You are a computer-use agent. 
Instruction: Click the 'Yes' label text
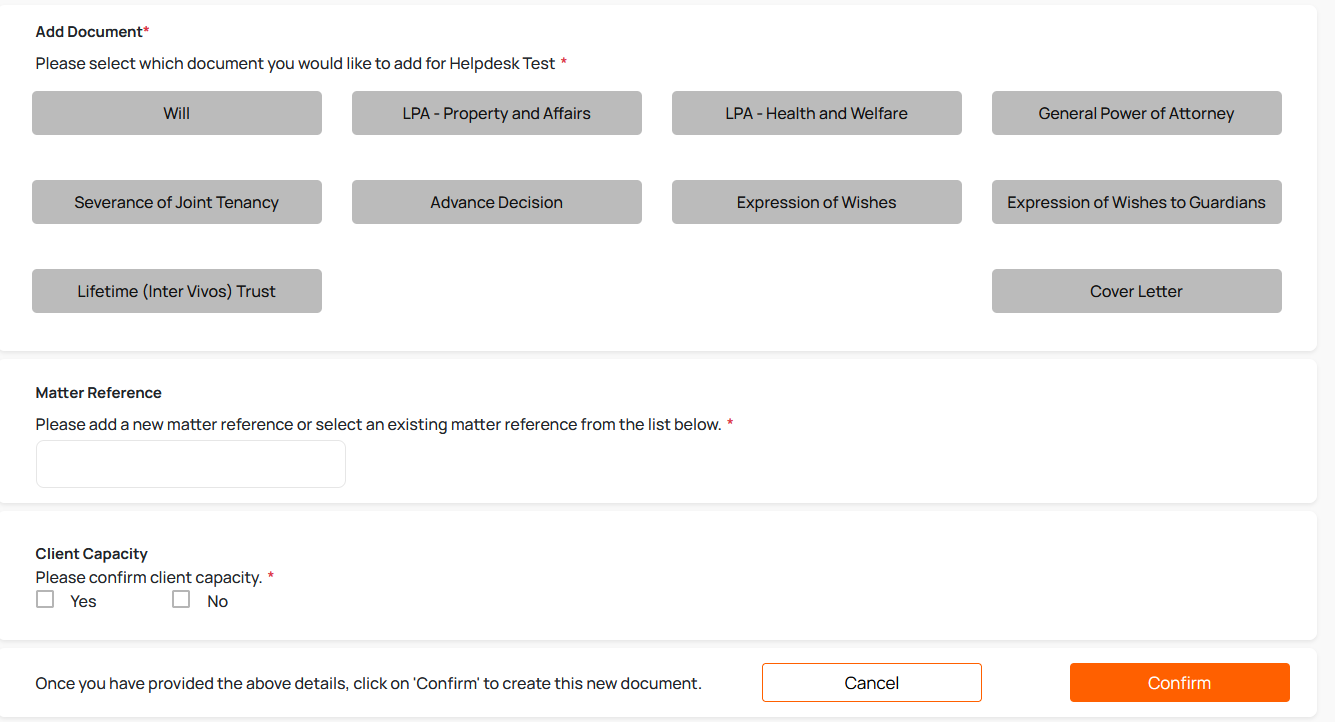tap(83, 602)
